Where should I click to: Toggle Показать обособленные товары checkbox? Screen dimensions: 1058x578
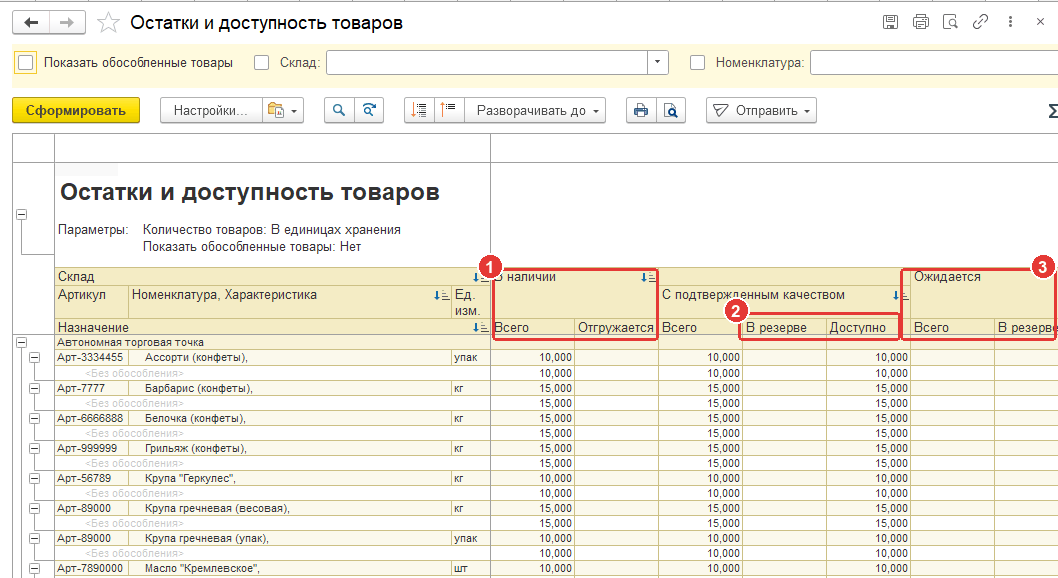coord(26,63)
